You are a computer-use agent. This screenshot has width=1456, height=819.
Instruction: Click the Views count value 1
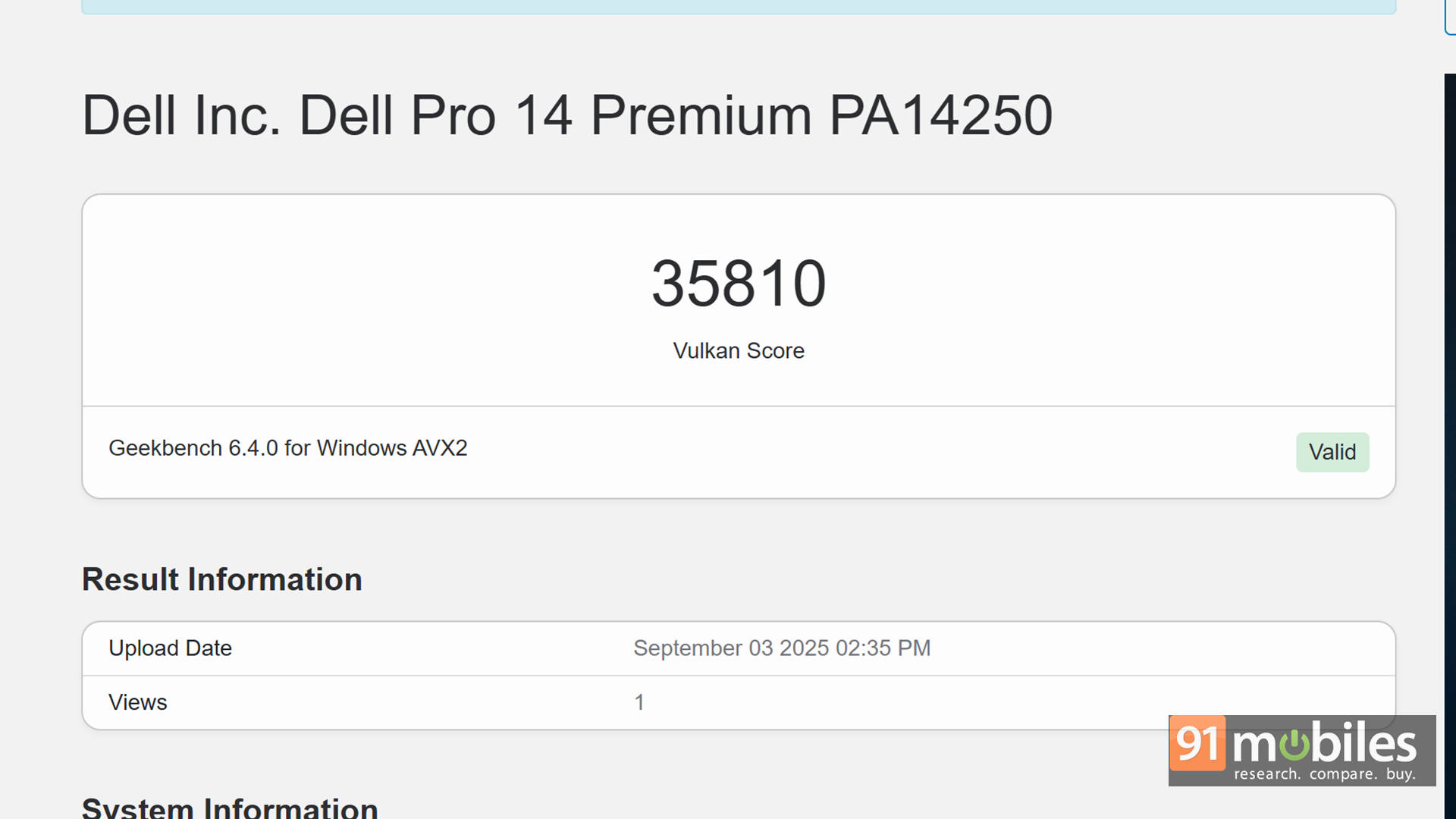point(639,702)
